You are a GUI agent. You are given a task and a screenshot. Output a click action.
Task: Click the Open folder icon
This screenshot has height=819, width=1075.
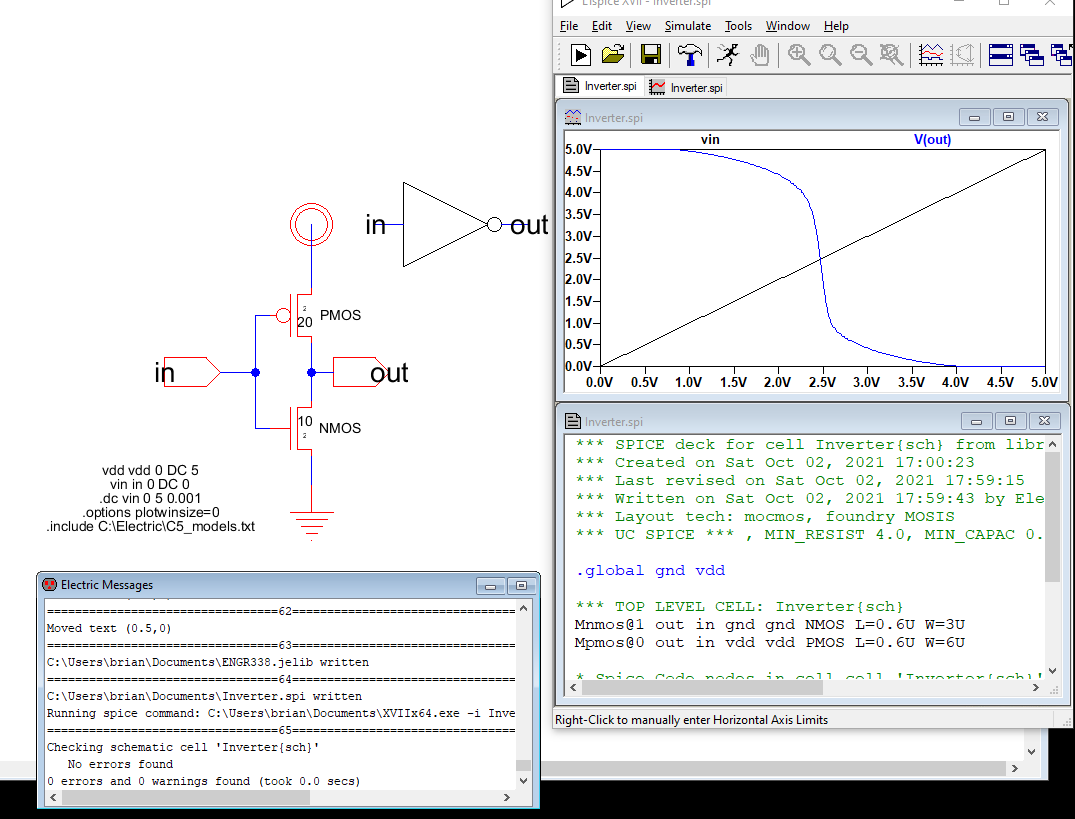tap(614, 55)
